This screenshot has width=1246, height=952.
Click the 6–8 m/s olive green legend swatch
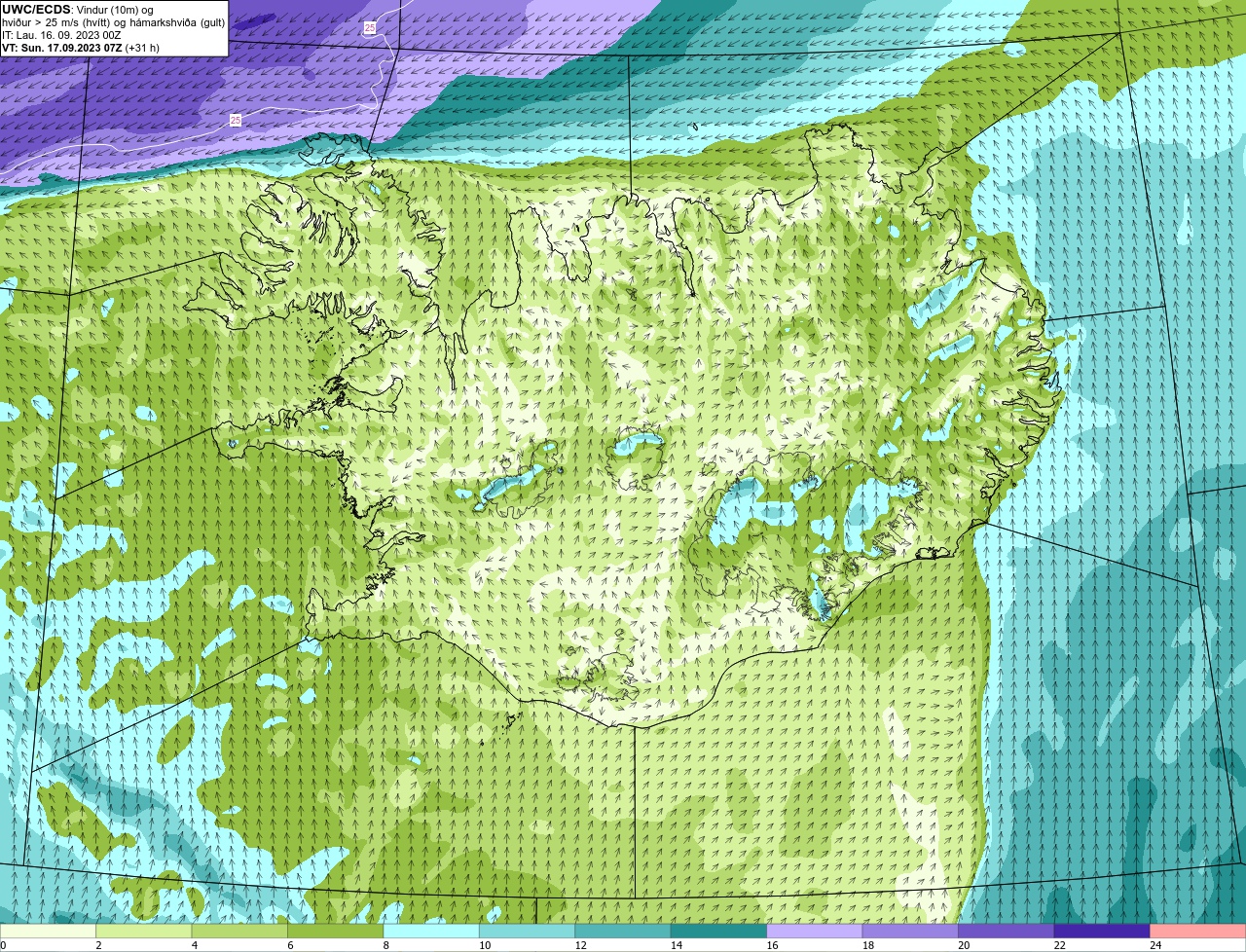click(338, 931)
